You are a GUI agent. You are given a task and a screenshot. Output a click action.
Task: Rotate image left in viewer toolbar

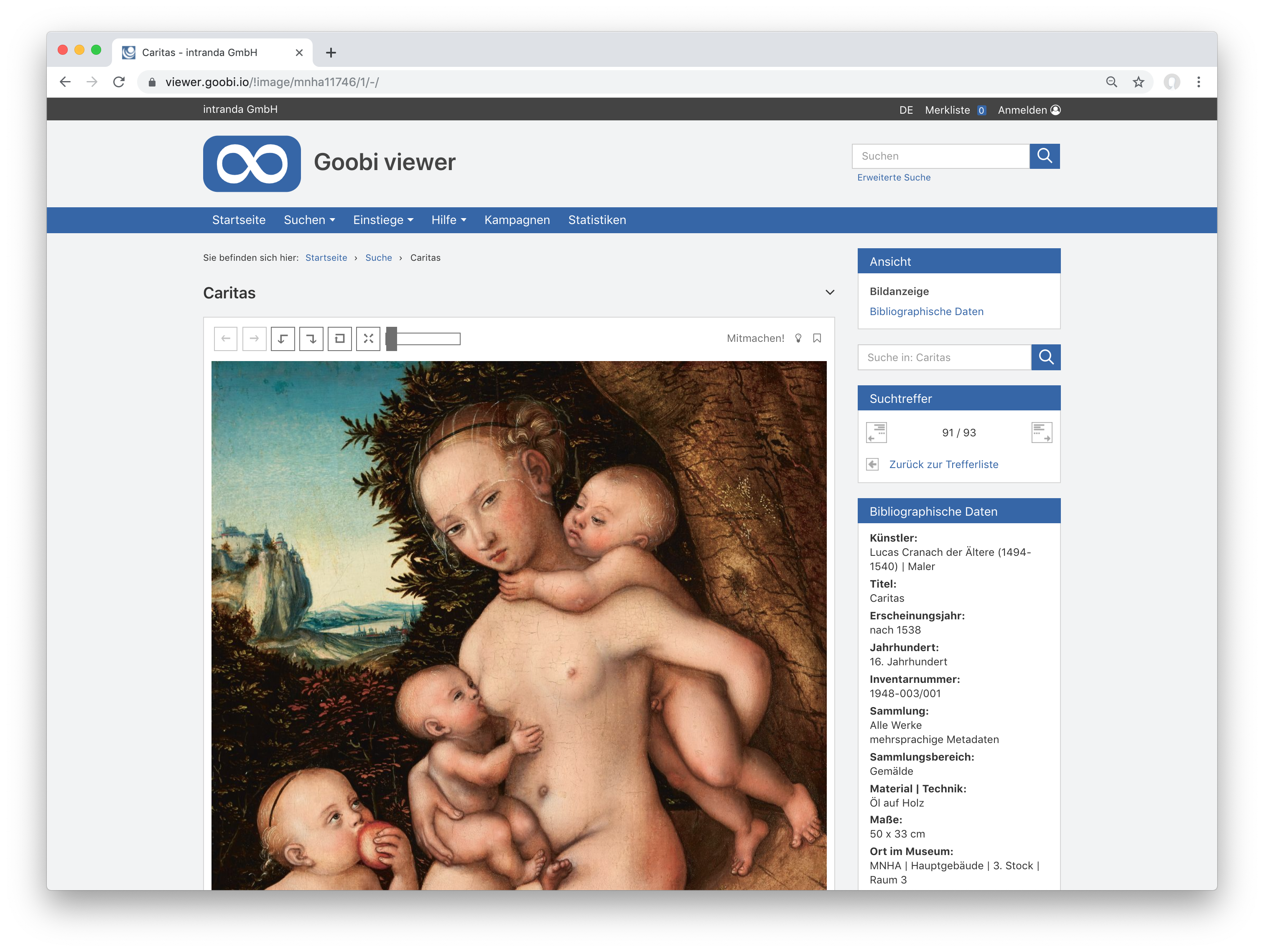click(283, 339)
